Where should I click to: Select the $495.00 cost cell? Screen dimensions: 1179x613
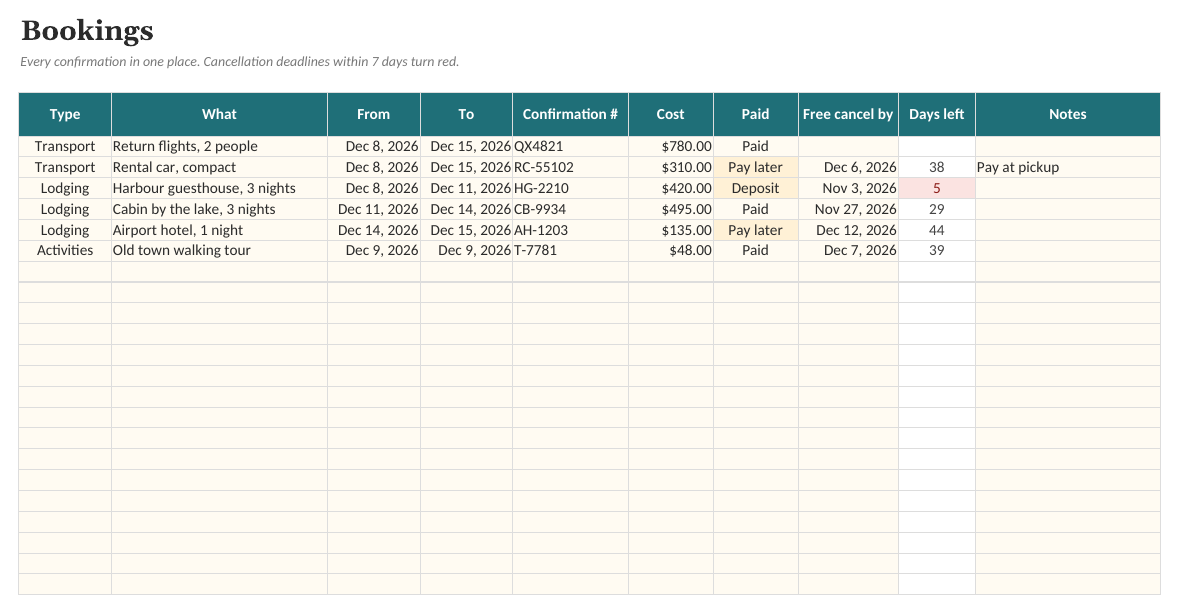tap(671, 209)
